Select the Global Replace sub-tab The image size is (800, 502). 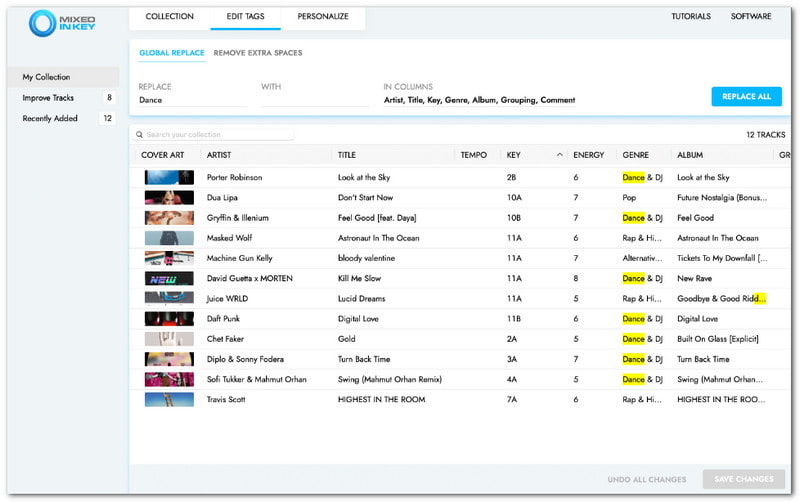(171, 53)
